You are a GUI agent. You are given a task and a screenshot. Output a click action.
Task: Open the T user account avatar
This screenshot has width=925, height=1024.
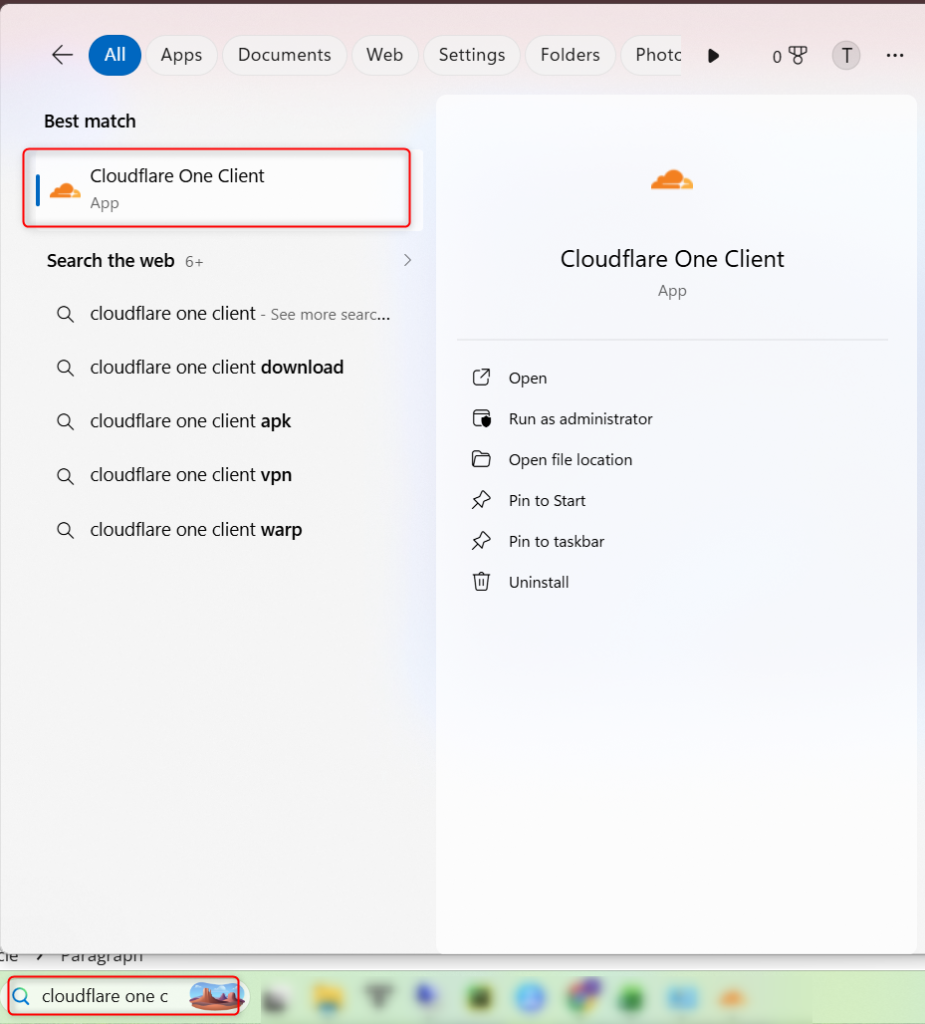(846, 56)
